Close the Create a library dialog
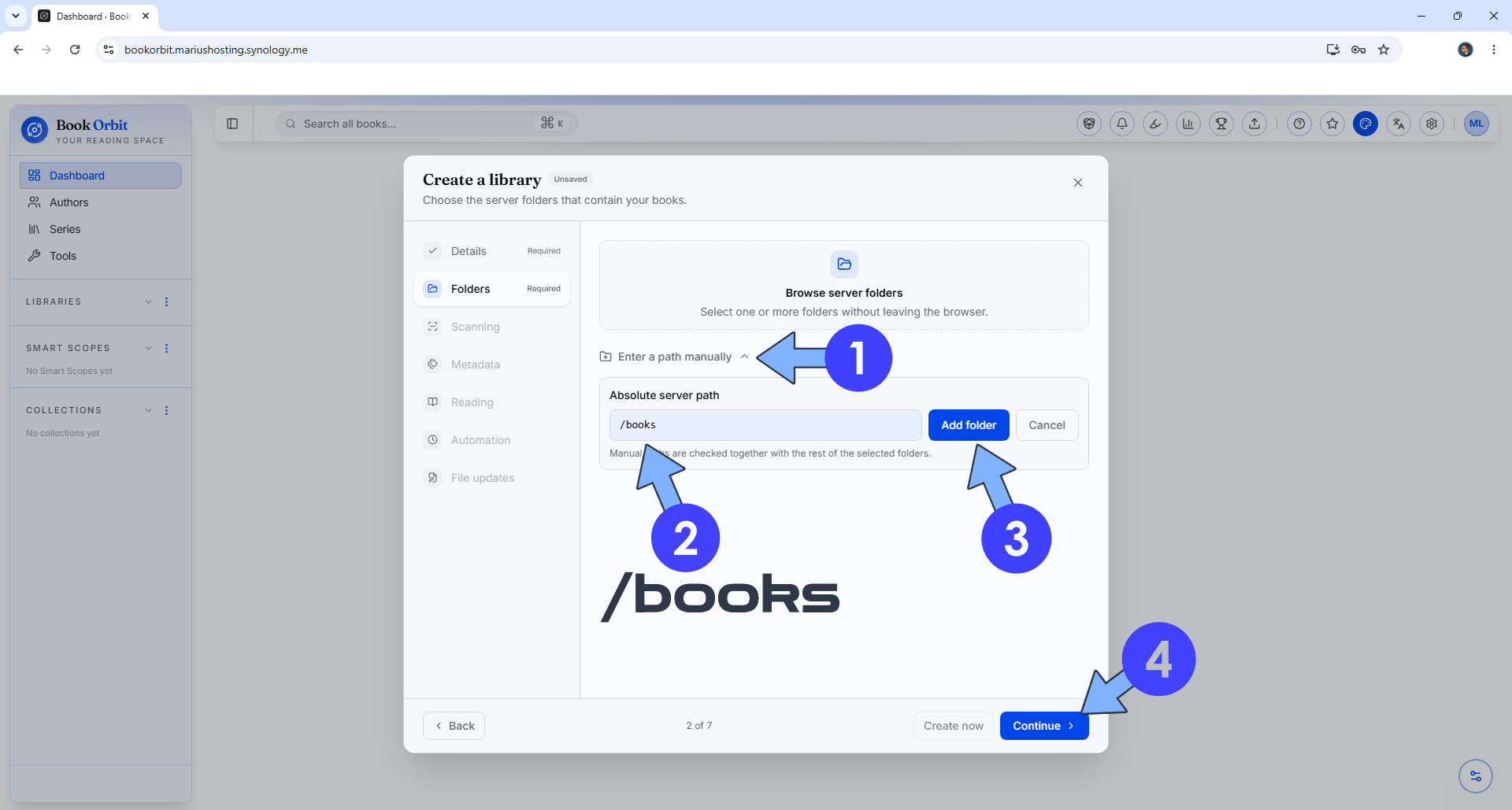The width and height of the screenshot is (1512, 810). 1078,183
